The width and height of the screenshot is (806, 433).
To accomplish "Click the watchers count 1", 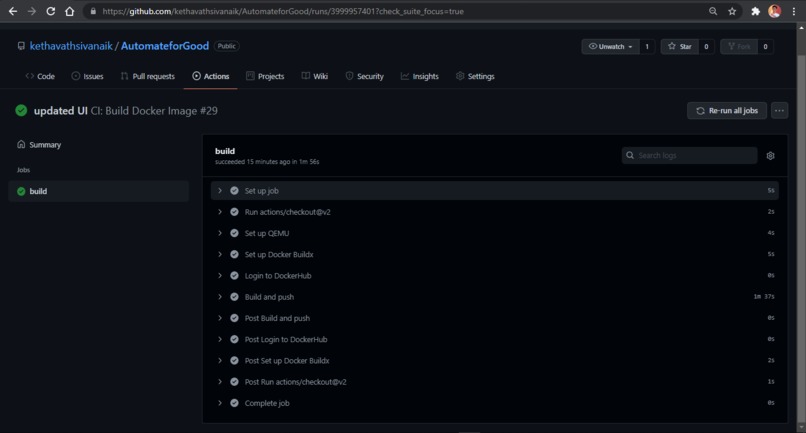I will click(647, 46).
